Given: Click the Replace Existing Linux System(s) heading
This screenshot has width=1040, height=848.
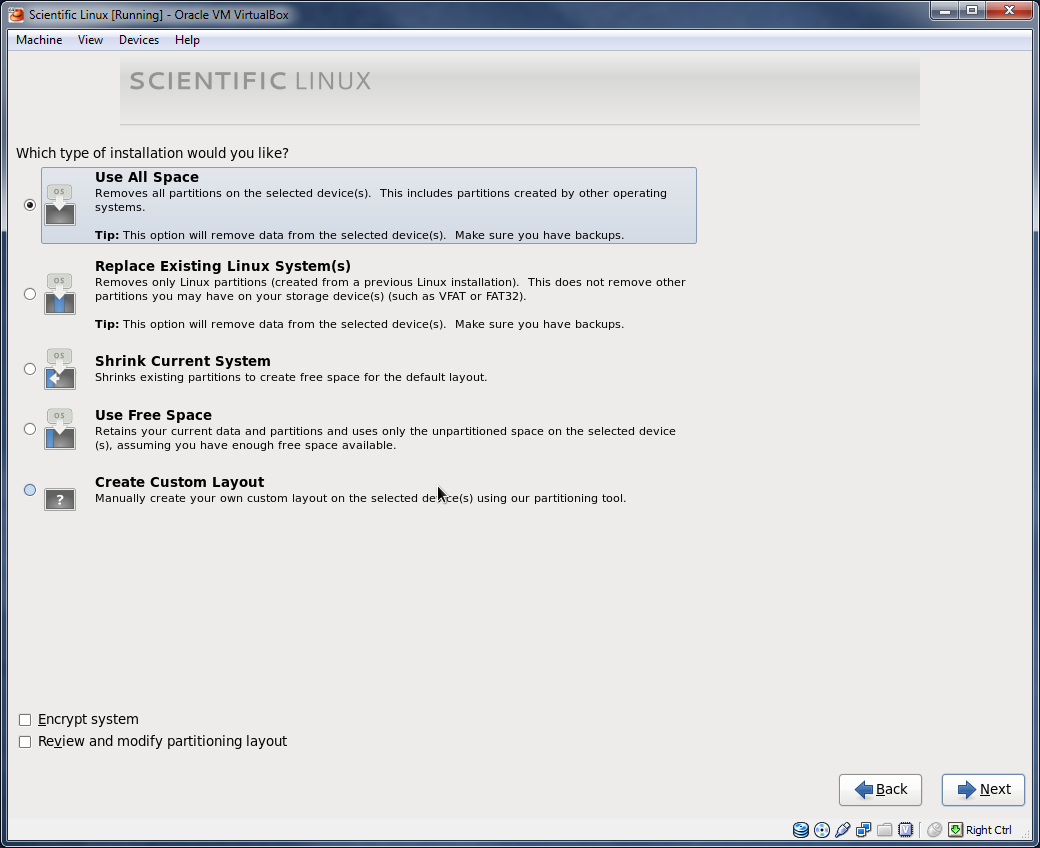Looking at the screenshot, I should (x=223, y=266).
